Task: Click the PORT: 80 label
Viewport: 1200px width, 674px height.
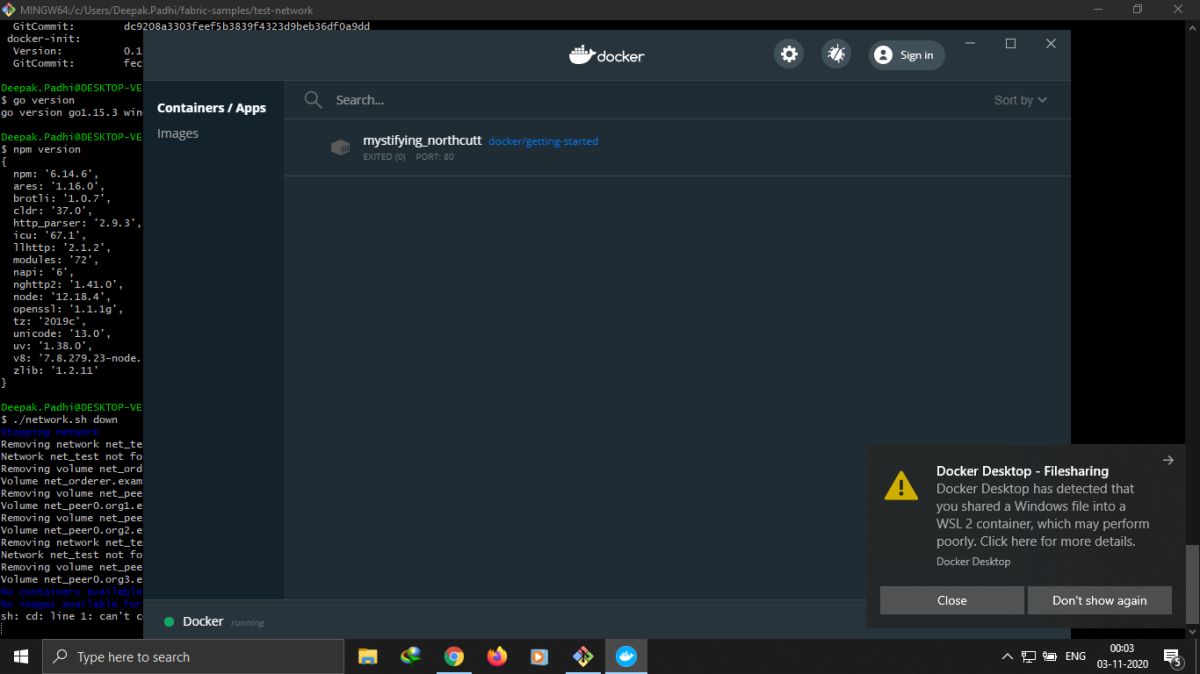Action: [x=435, y=157]
